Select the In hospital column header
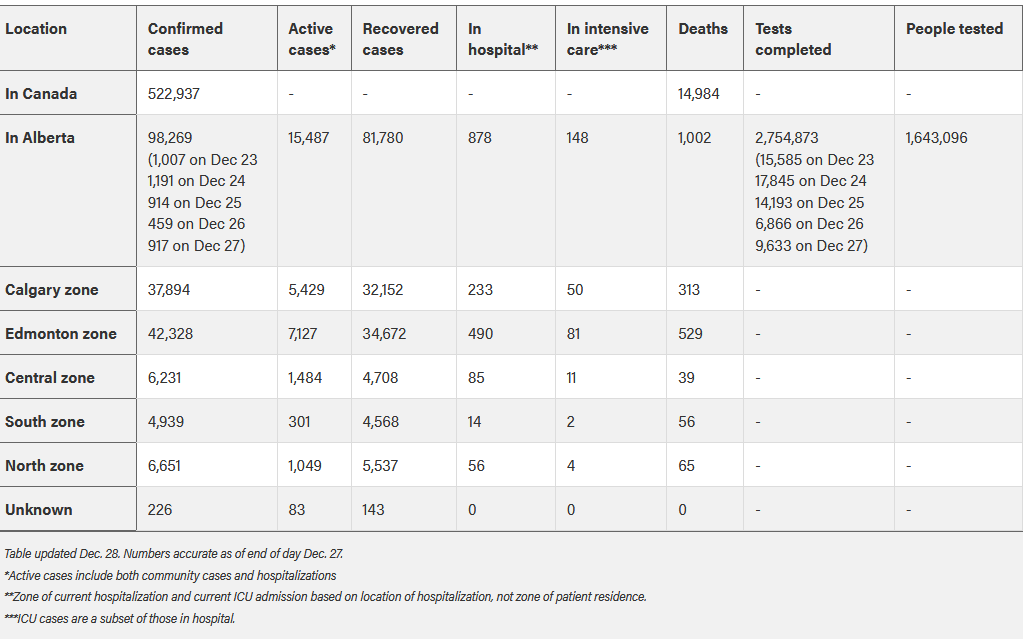The height and width of the screenshot is (639, 1030). coord(503,39)
